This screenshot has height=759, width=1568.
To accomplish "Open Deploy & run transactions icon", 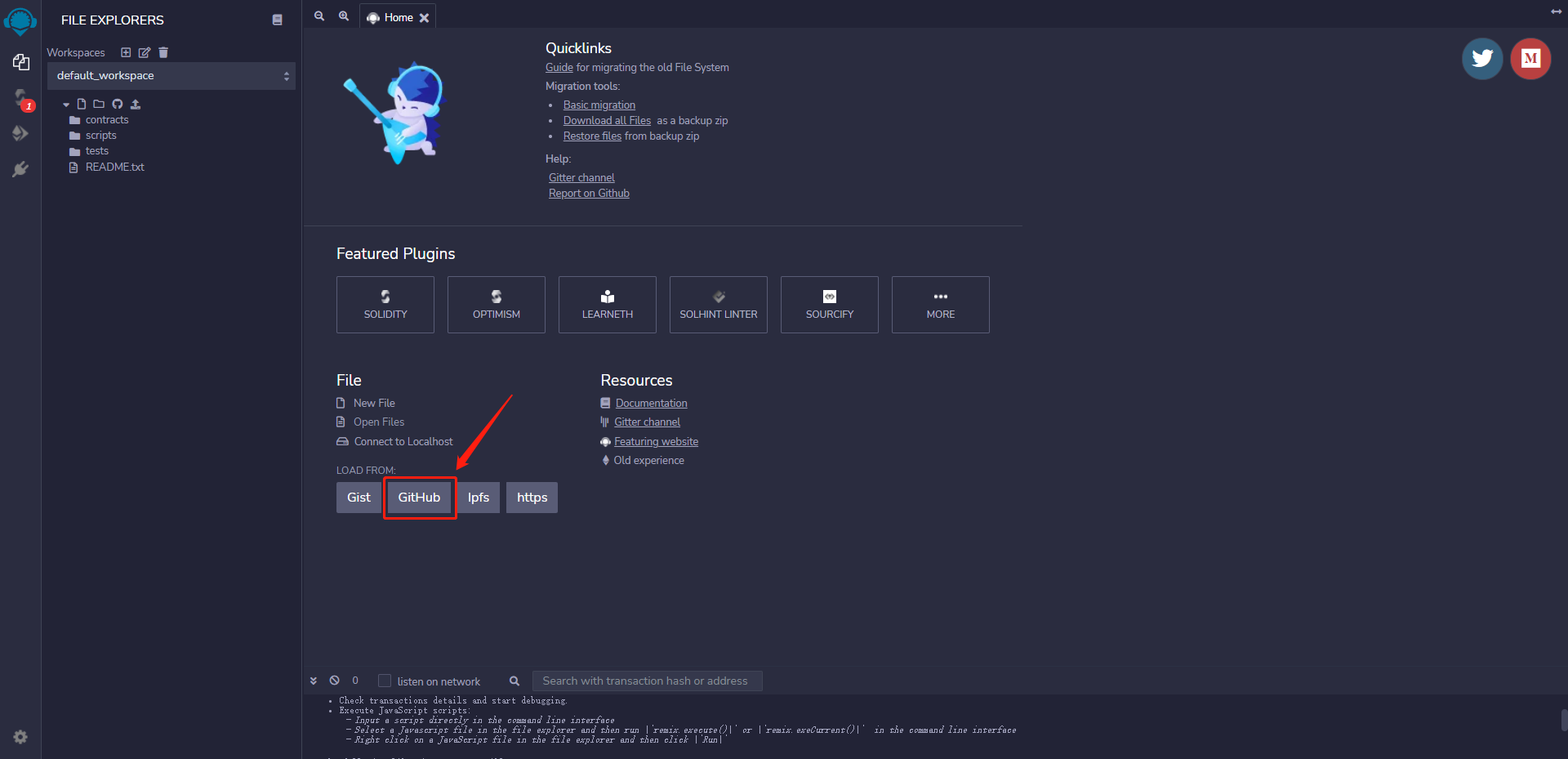I will pyautogui.click(x=20, y=133).
